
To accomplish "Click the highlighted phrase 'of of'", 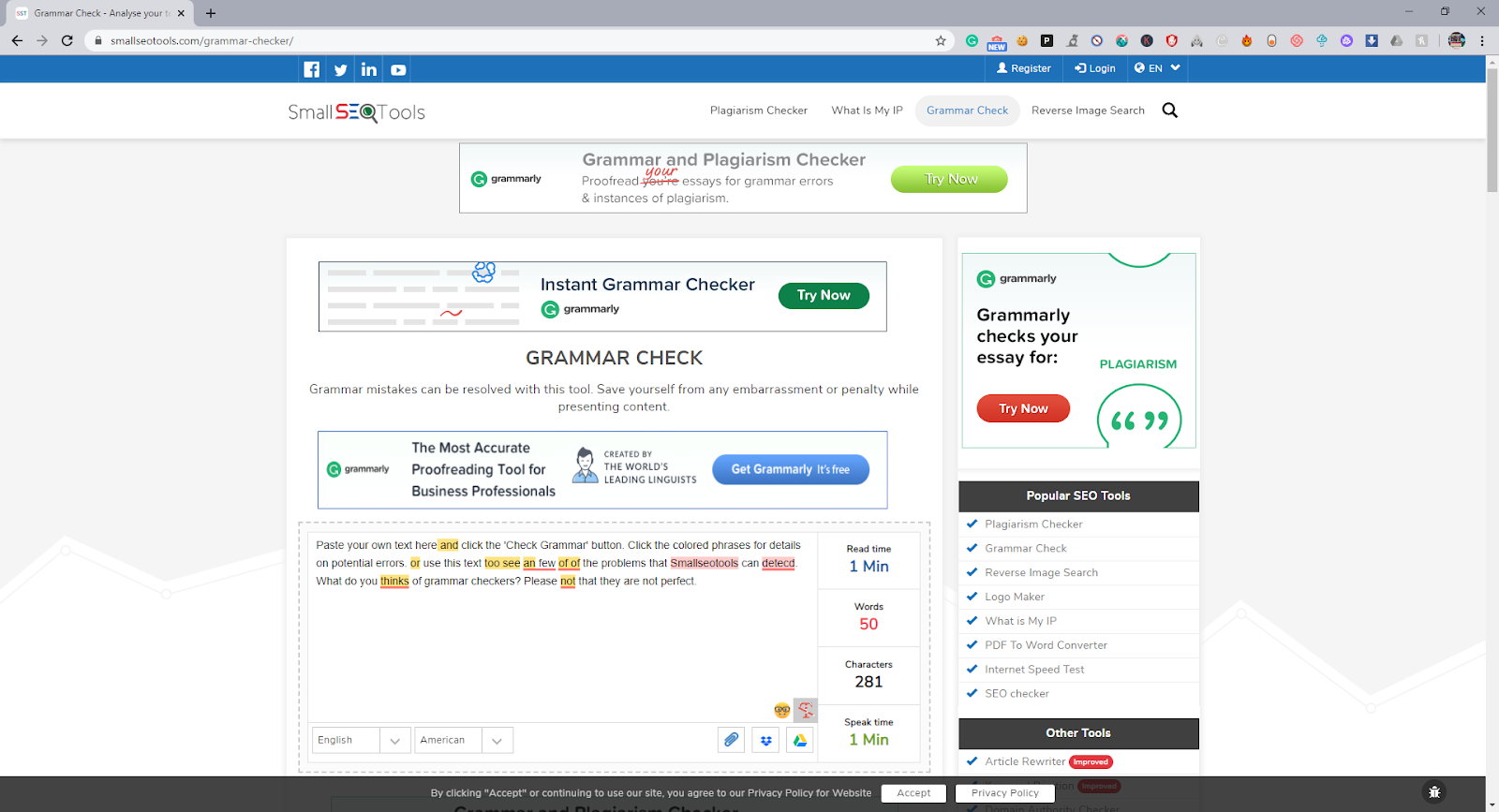I will point(570,564).
